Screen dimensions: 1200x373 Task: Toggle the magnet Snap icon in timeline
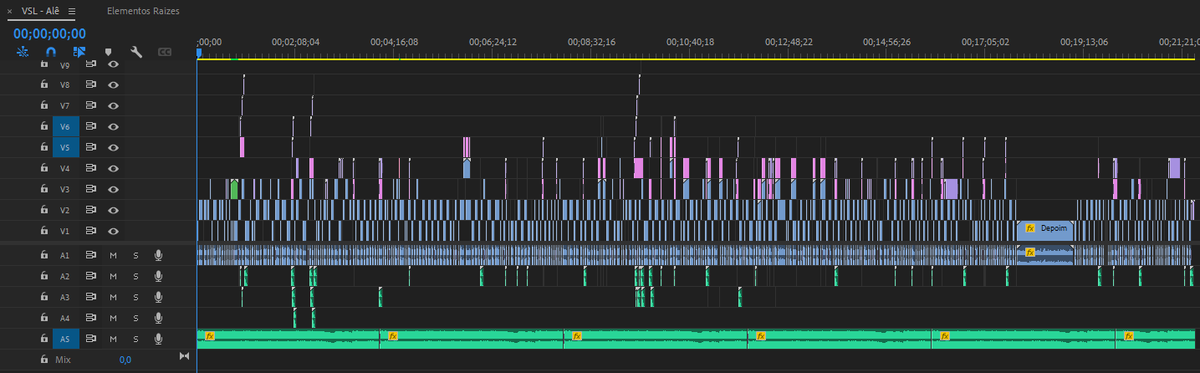[x=51, y=51]
